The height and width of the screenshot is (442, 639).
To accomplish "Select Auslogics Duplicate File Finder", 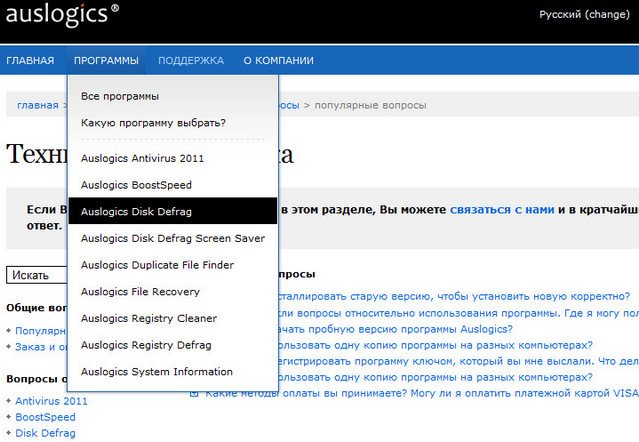I will [x=157, y=265].
